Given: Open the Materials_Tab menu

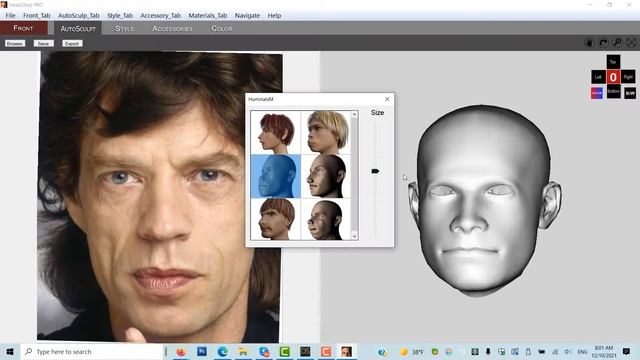Looking at the screenshot, I should click(x=208, y=16).
